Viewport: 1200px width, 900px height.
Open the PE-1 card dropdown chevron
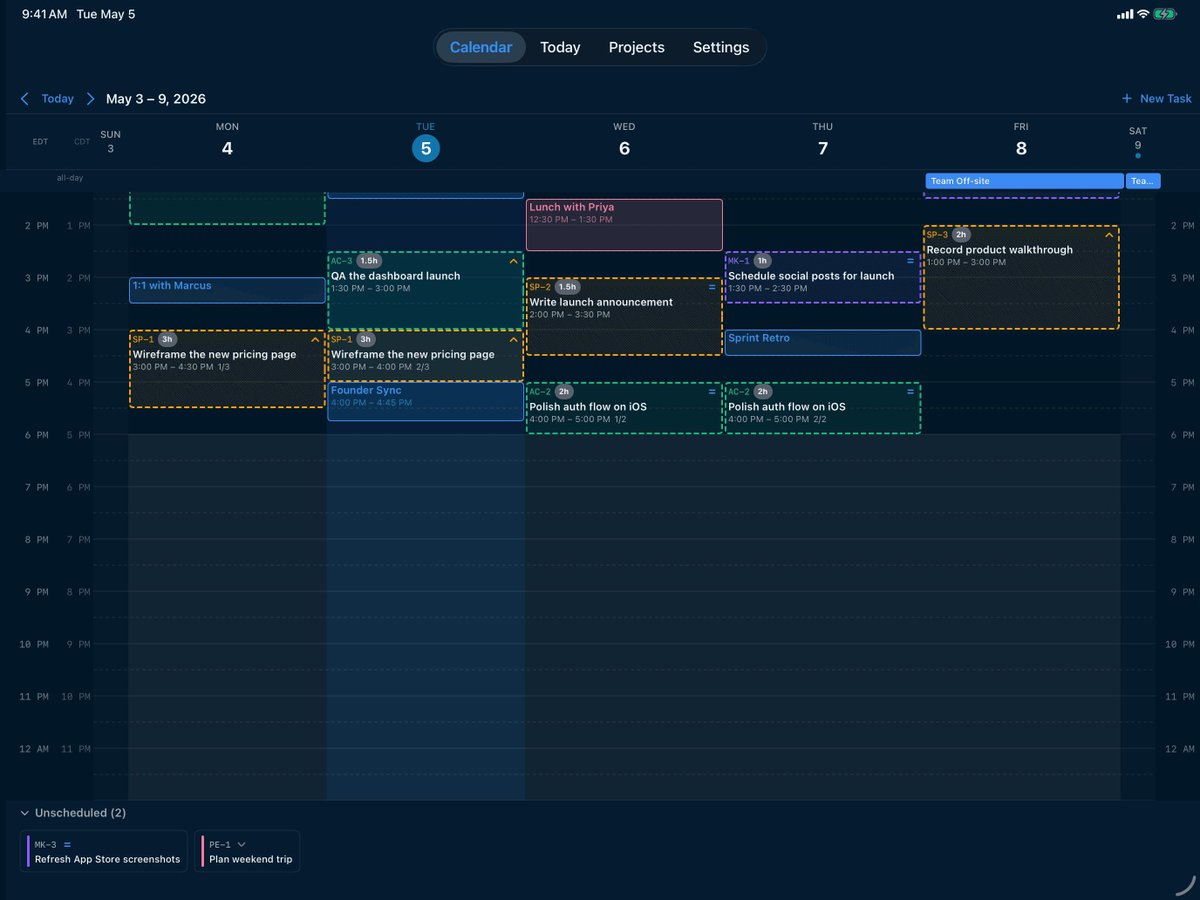point(241,845)
